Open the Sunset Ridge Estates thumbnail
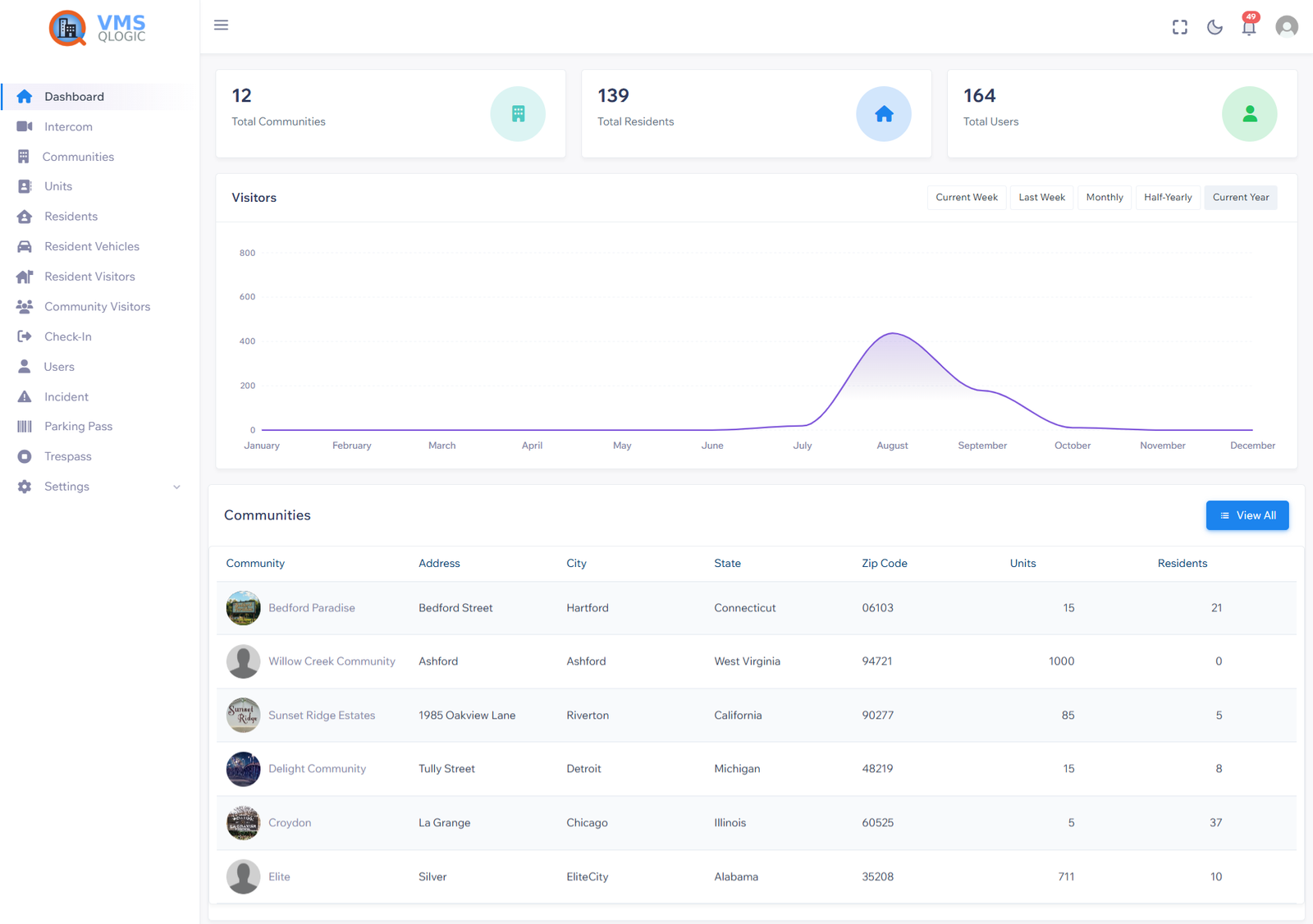This screenshot has width=1313, height=924. (243, 715)
